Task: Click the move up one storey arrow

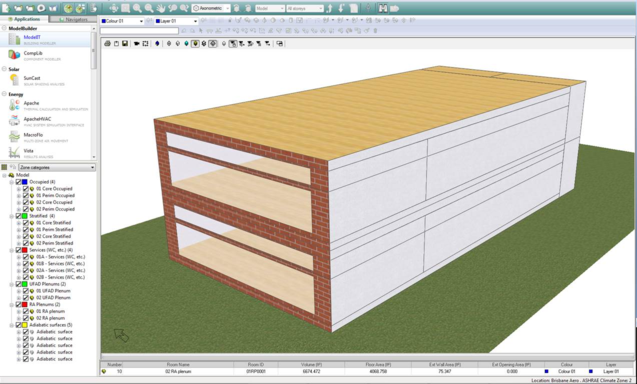Action: click(329, 8)
